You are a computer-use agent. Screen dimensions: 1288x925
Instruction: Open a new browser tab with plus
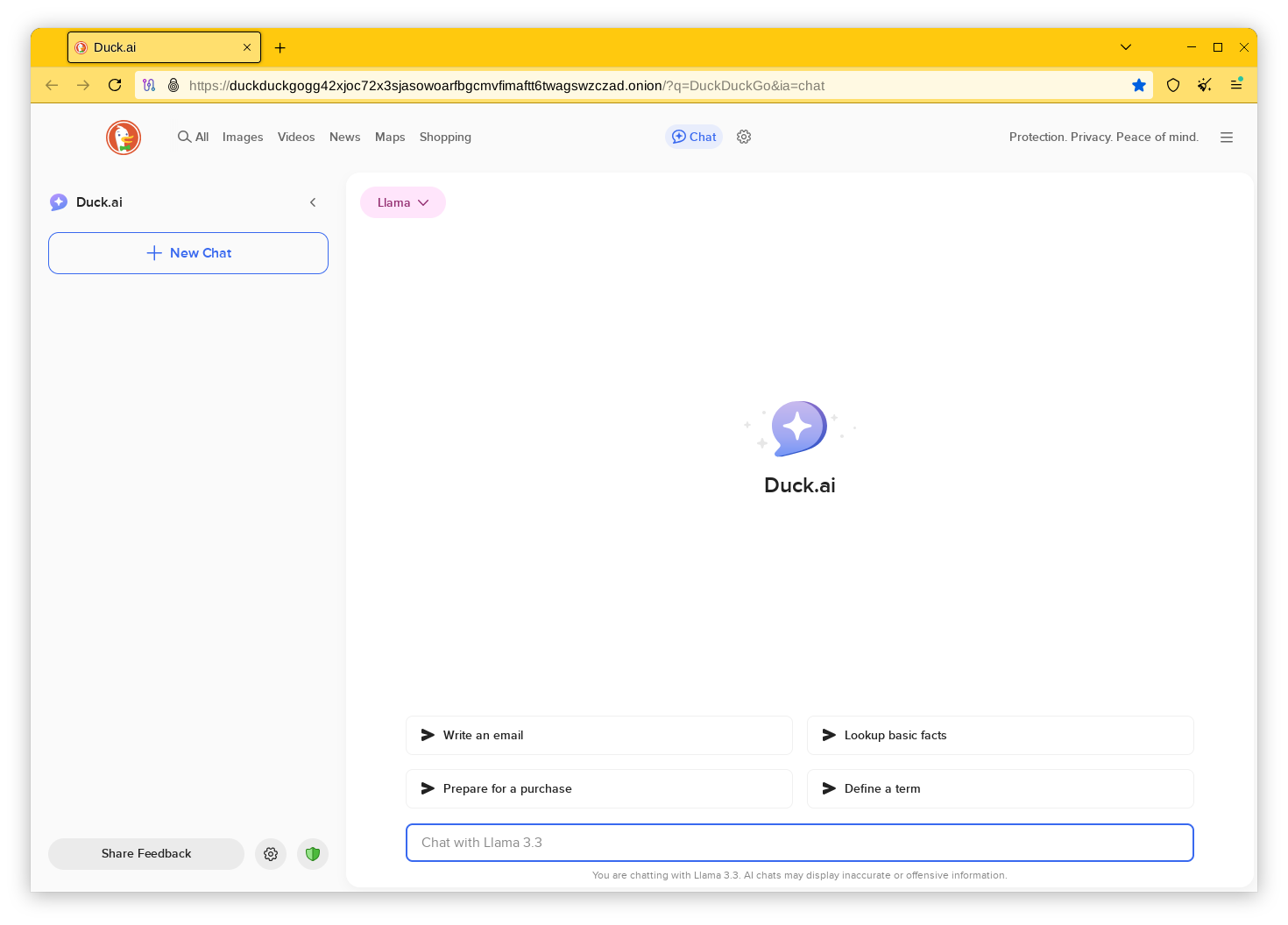click(280, 48)
